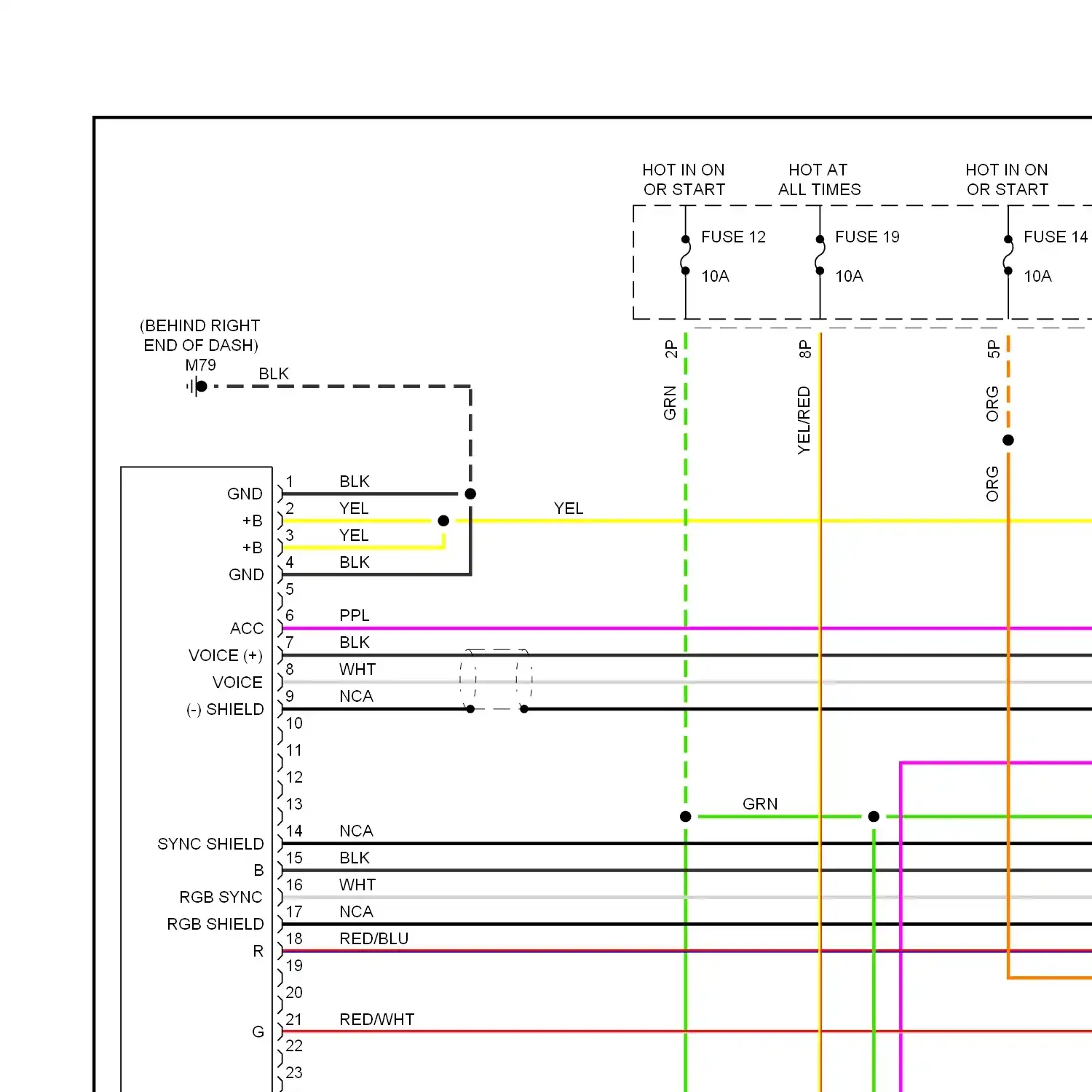
Task: Select the splice dot on the ORG wire
Action: point(1008,440)
